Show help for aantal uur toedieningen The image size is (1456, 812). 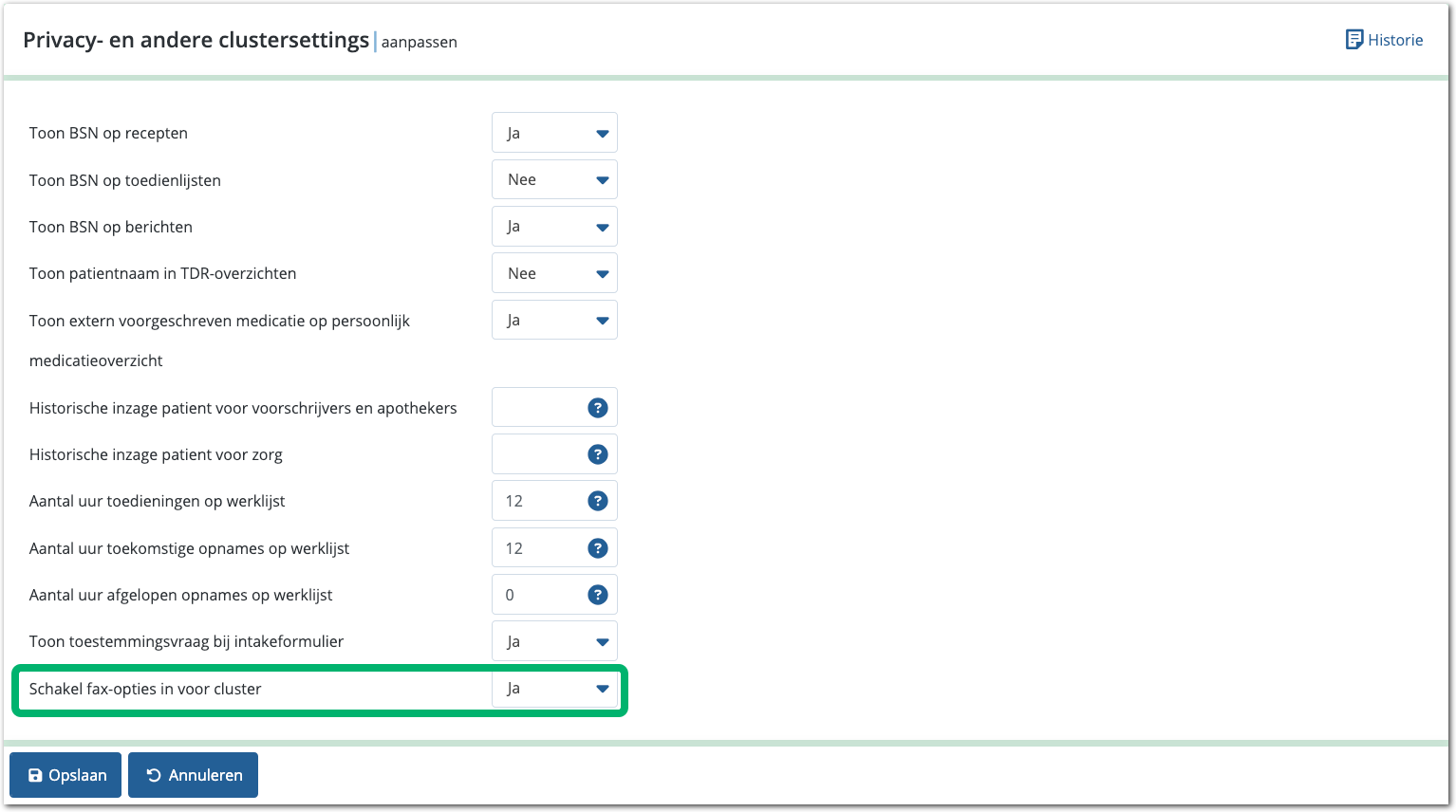point(597,501)
